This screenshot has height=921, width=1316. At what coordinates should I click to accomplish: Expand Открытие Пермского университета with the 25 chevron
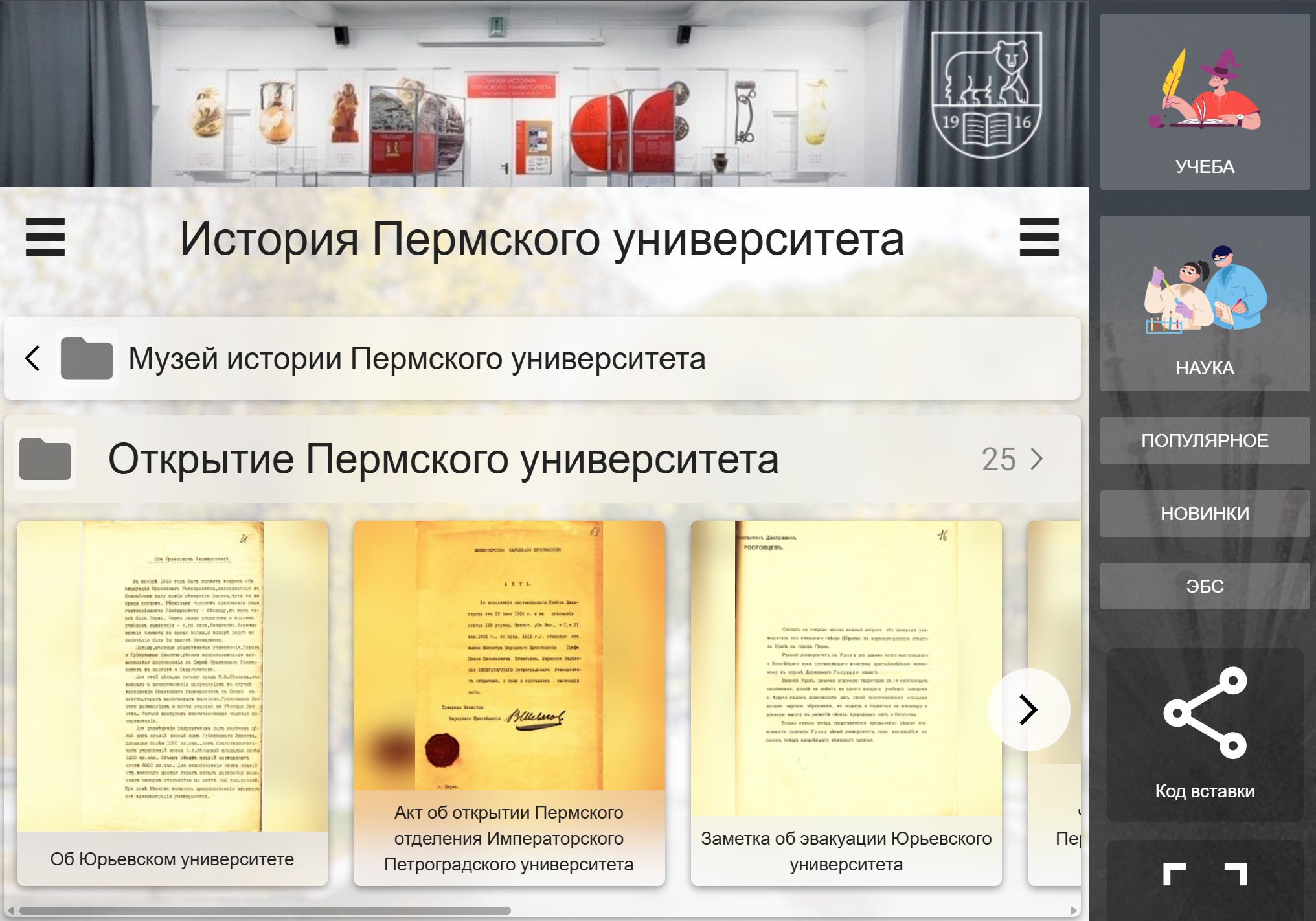1037,459
